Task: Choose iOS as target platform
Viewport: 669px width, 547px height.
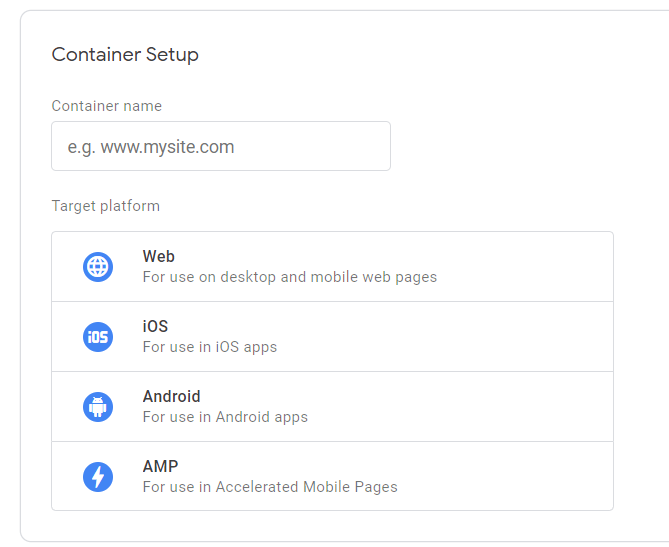Action: [332, 337]
